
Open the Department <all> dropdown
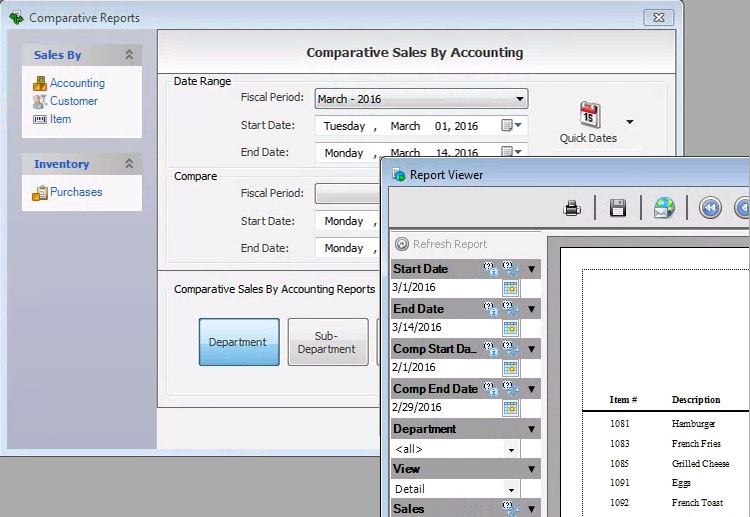[x=511, y=450]
